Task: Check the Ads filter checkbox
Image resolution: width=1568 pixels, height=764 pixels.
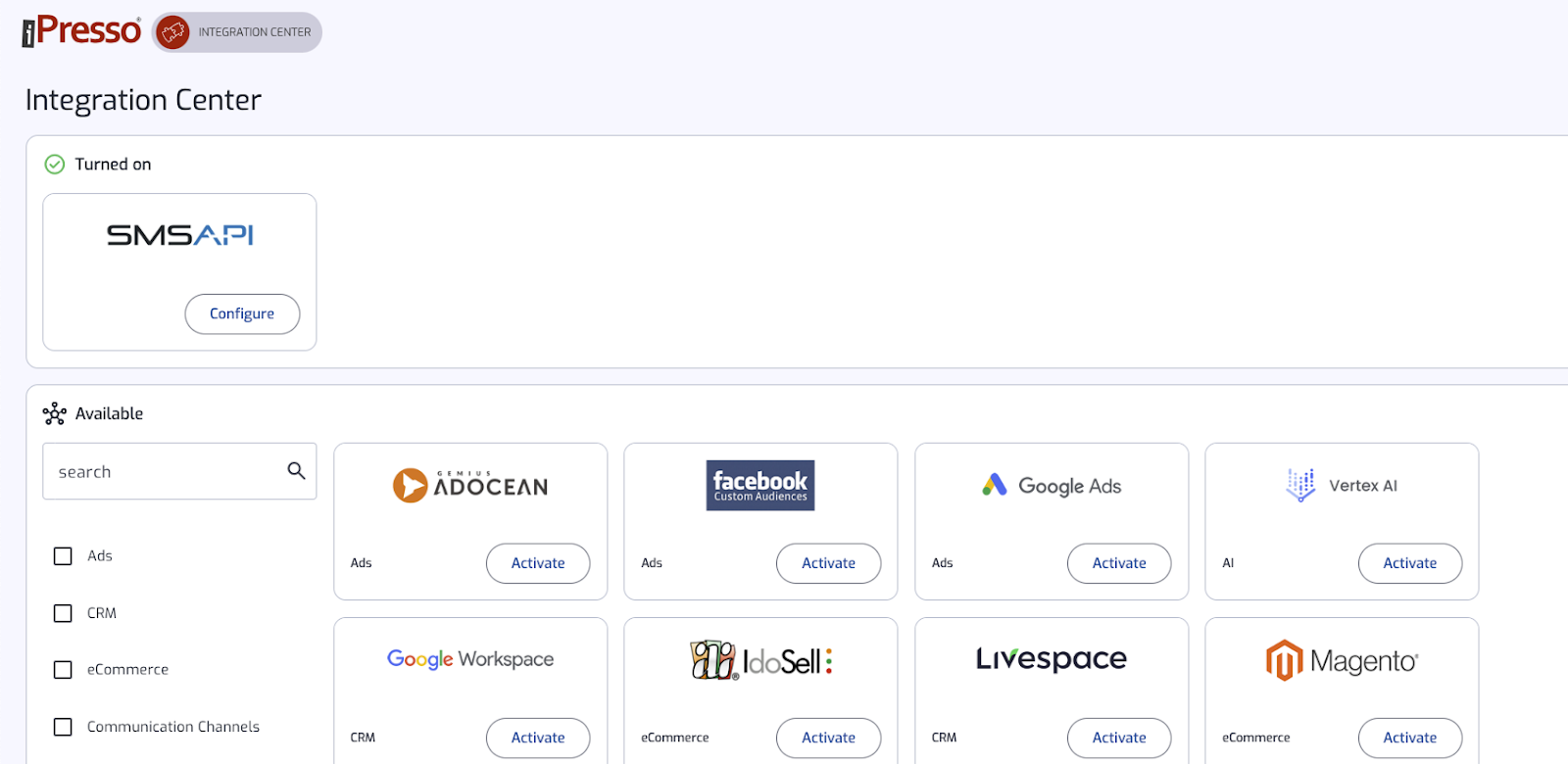Action: point(63,555)
